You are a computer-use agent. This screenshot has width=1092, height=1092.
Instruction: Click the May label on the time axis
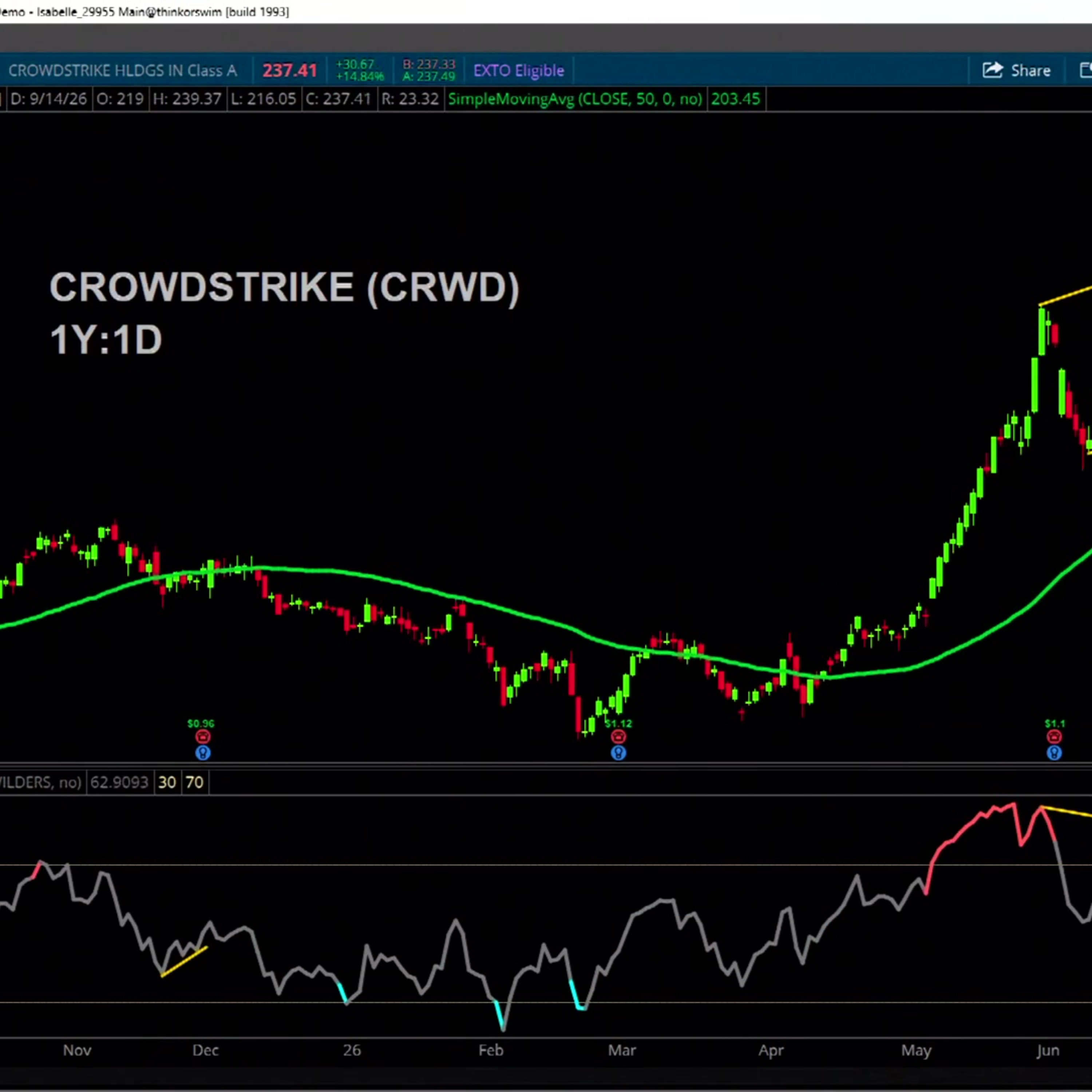[x=916, y=1050]
